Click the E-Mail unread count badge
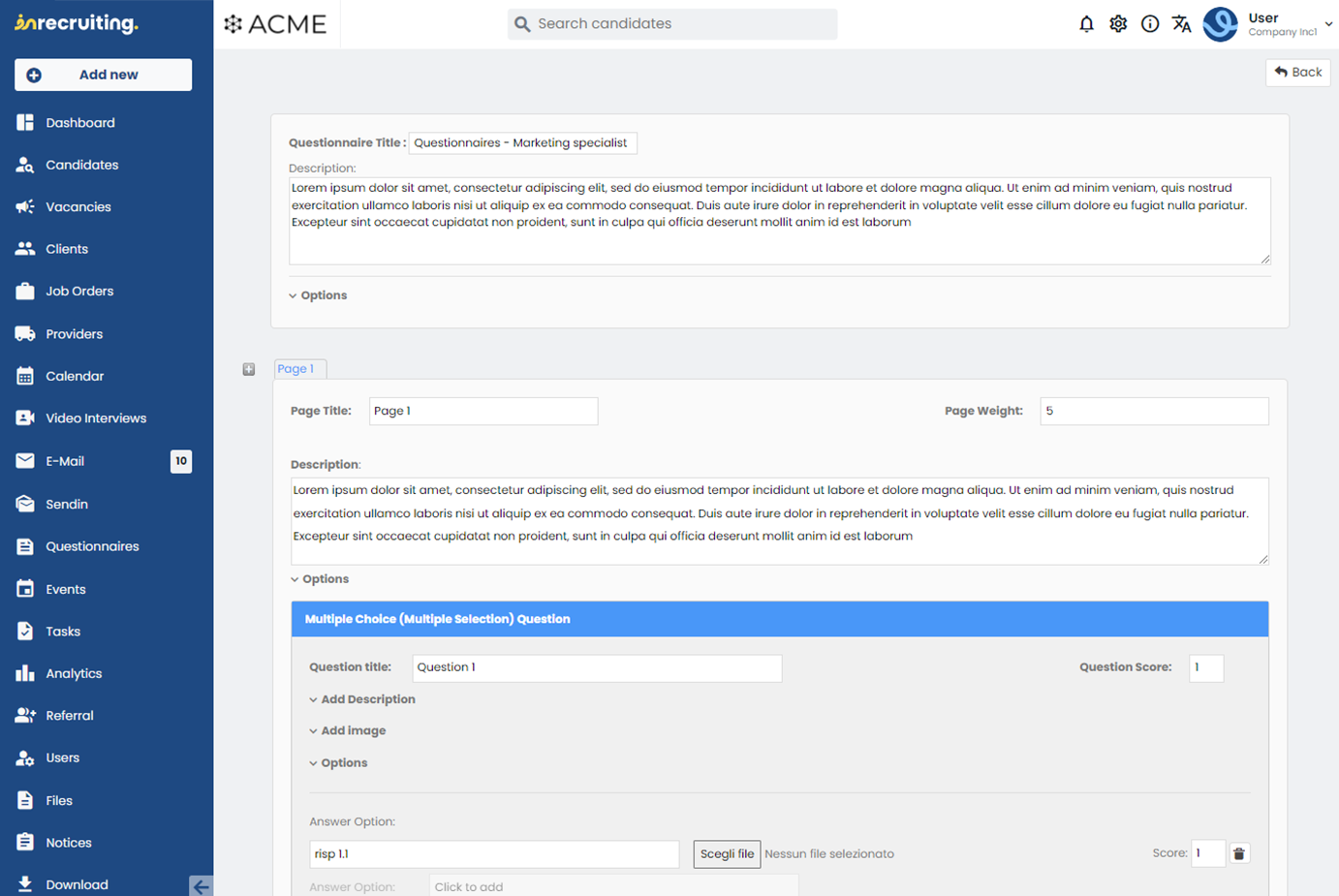The image size is (1339, 896). point(181,461)
